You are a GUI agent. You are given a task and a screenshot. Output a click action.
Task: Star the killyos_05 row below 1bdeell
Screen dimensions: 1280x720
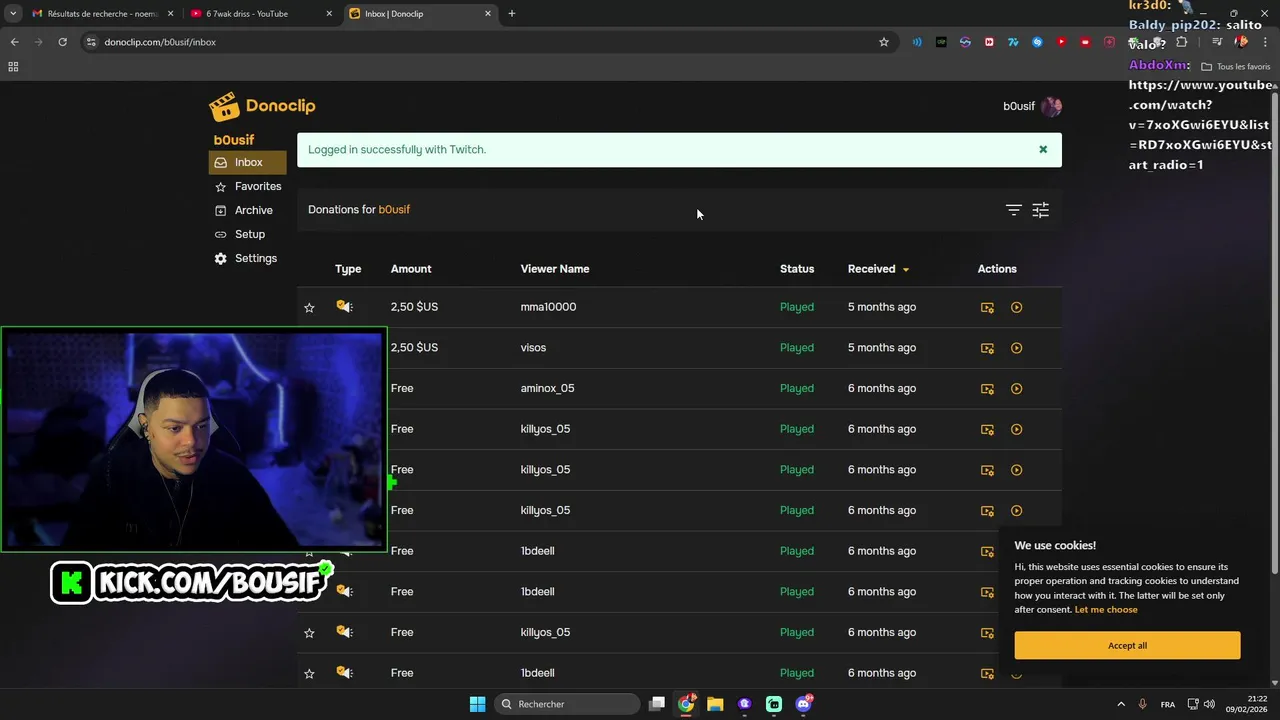click(309, 632)
